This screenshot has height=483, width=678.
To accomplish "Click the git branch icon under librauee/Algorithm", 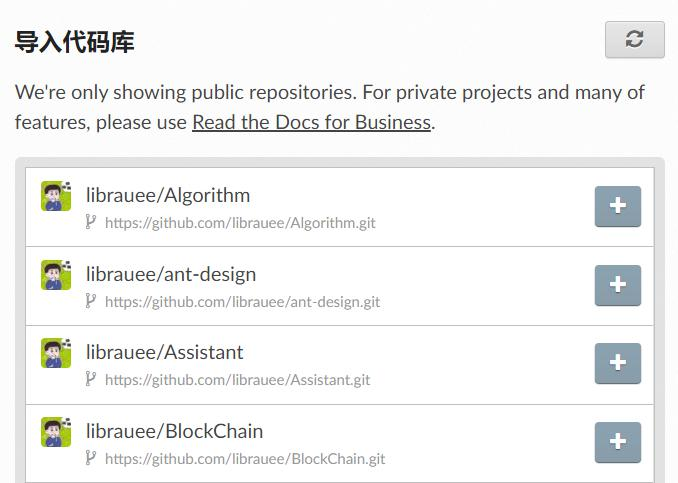I will [91, 222].
